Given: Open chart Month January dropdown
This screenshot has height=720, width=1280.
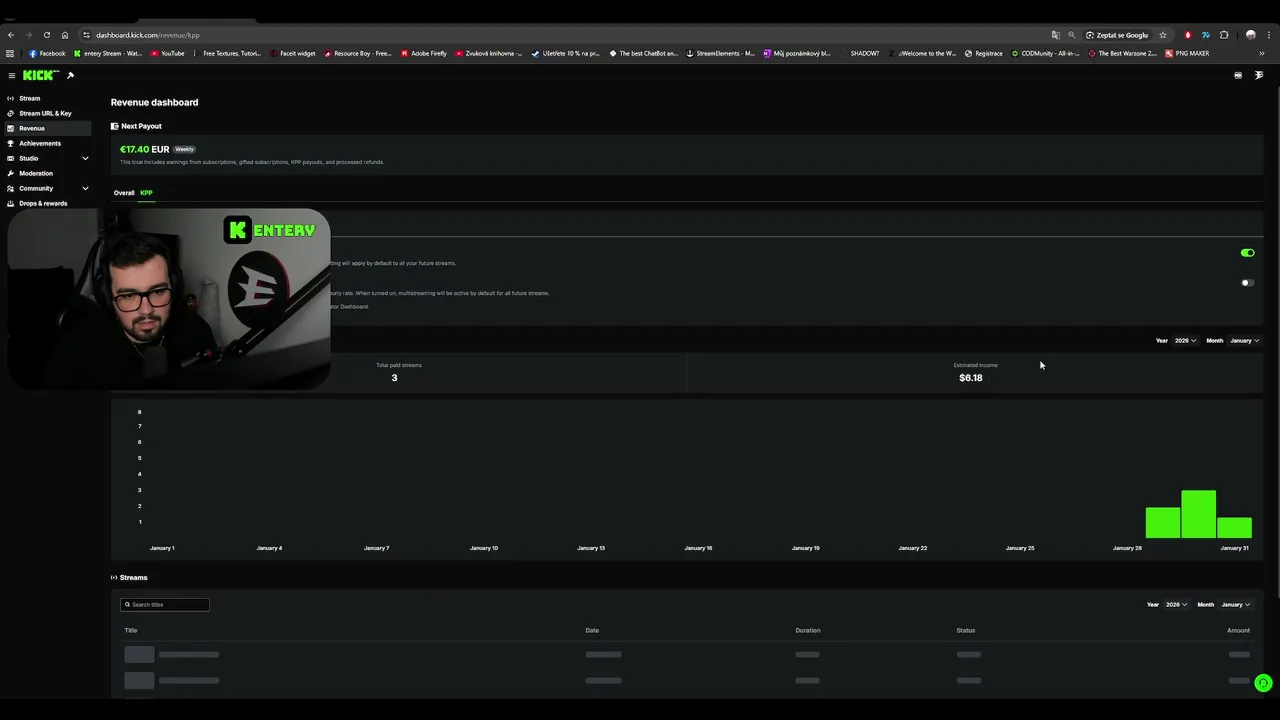Looking at the screenshot, I should 1244,341.
